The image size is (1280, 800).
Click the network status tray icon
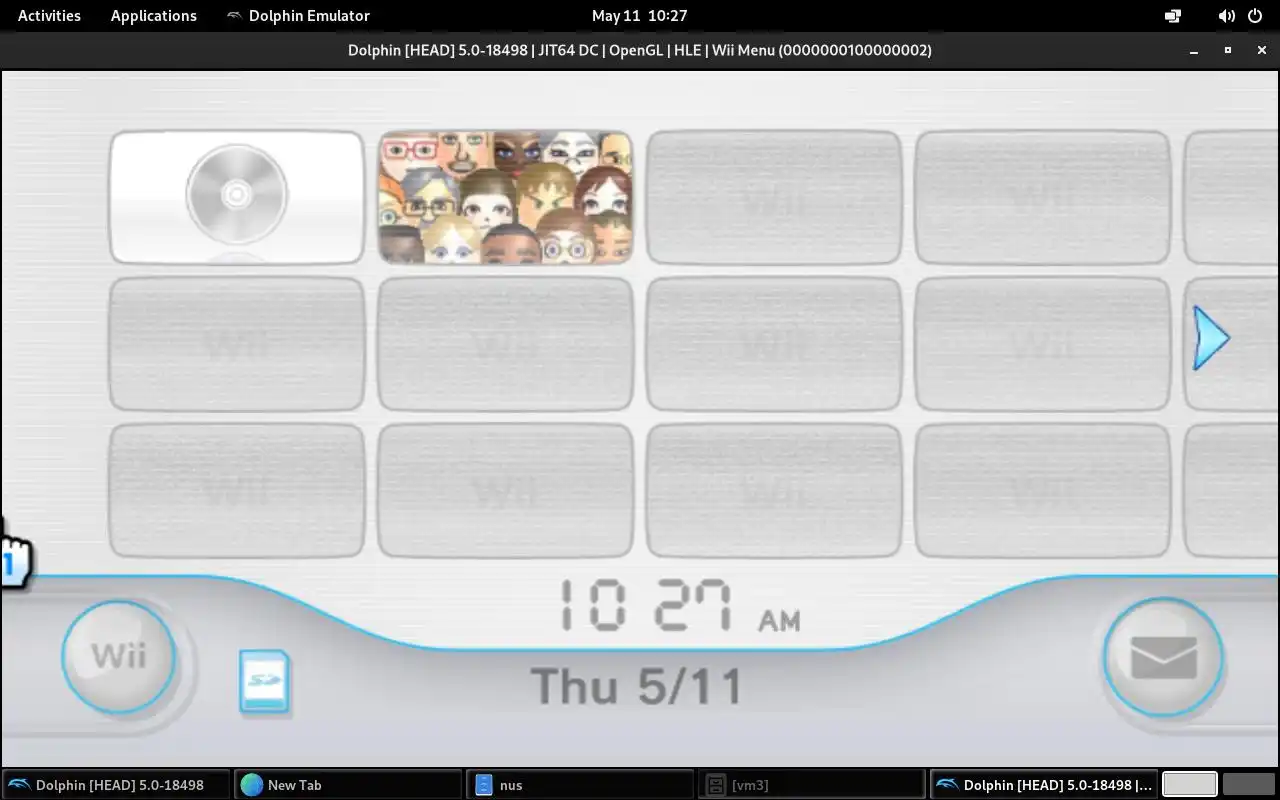(x=1173, y=16)
